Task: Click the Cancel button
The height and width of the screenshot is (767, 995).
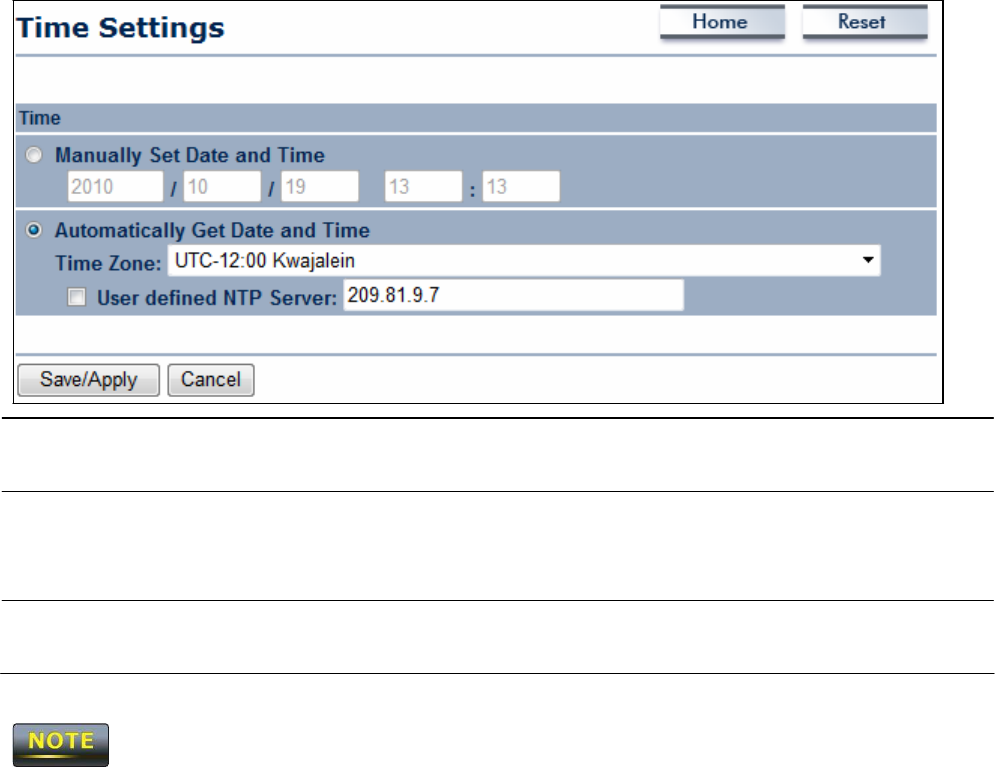Action: click(x=211, y=380)
